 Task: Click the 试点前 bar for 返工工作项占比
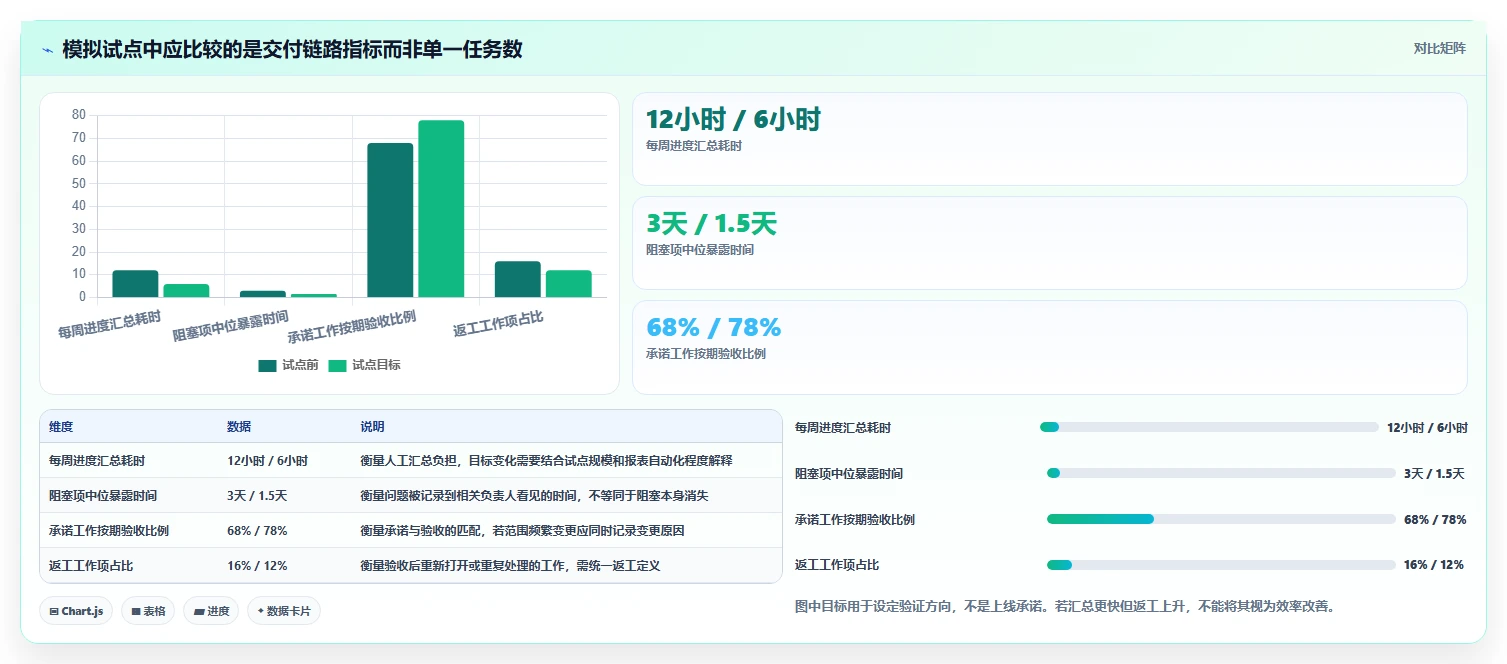(517, 279)
